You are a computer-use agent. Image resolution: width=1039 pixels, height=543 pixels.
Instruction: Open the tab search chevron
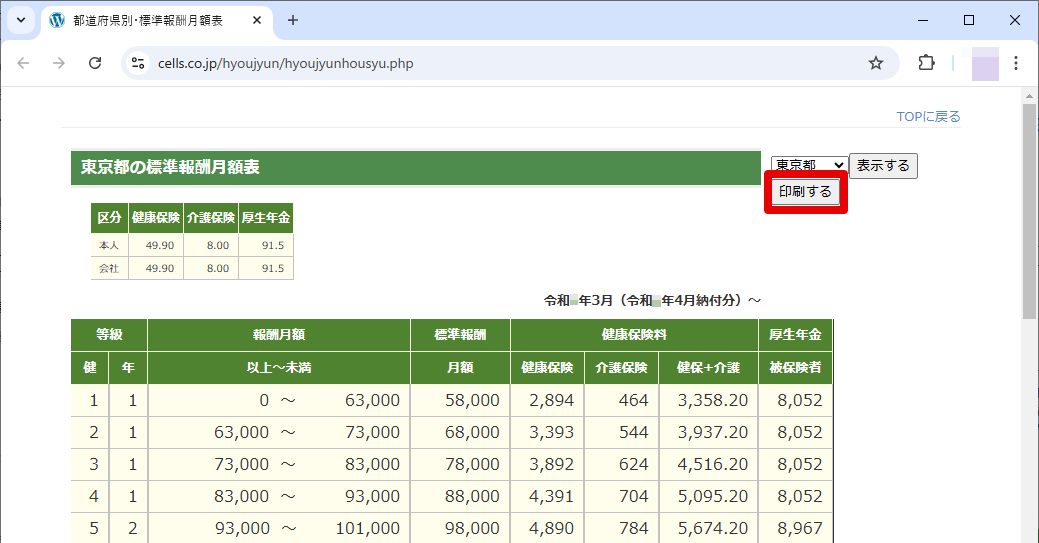21,20
